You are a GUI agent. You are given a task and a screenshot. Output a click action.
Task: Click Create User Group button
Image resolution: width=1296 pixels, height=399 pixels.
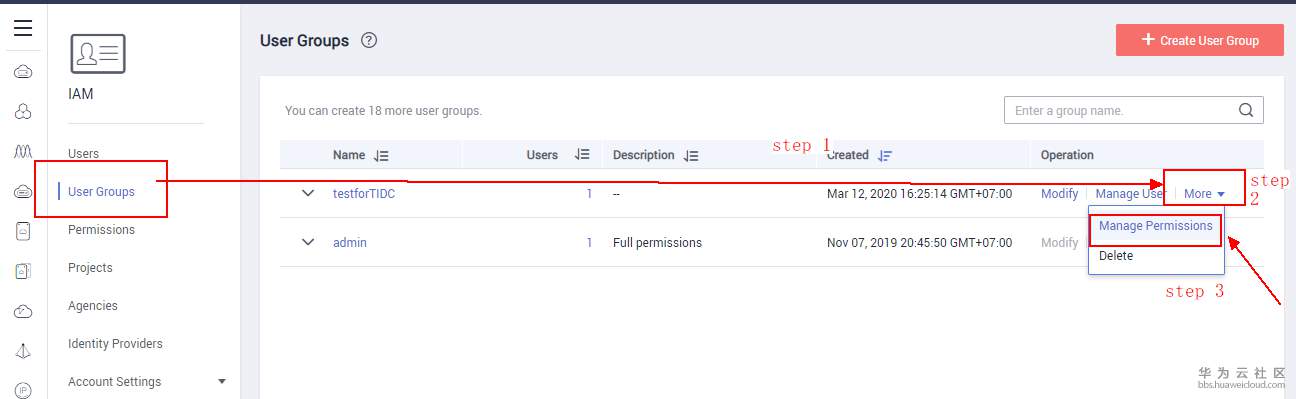[1200, 40]
